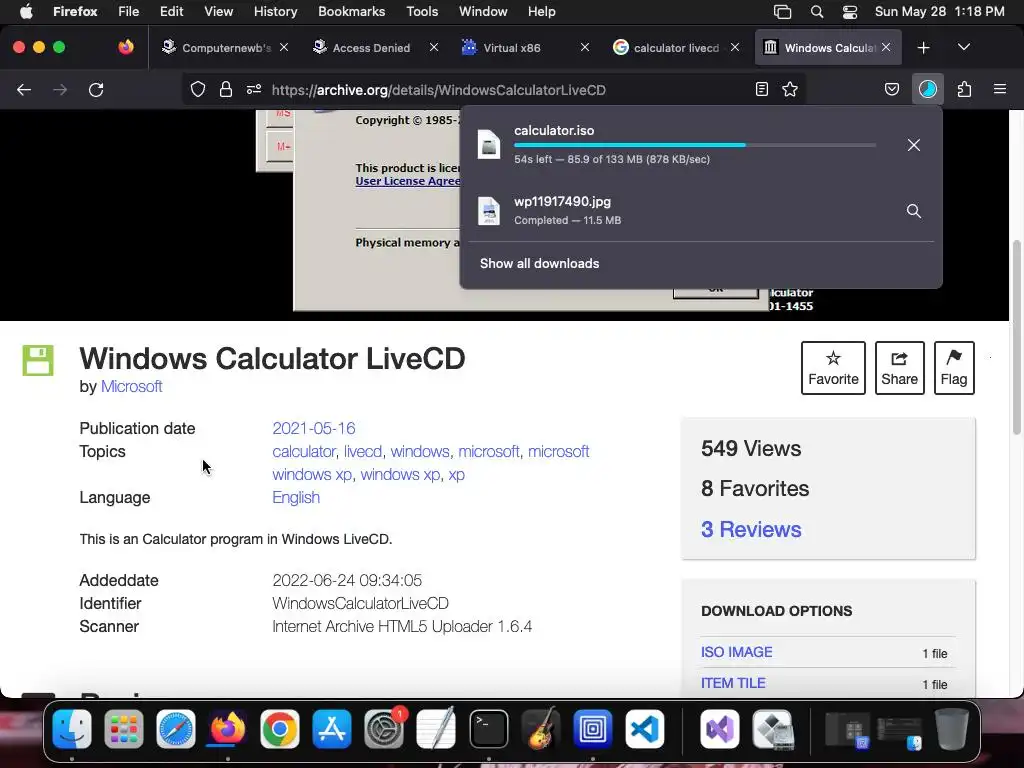Click Show all downloads
The height and width of the screenshot is (768, 1024).
click(539, 263)
